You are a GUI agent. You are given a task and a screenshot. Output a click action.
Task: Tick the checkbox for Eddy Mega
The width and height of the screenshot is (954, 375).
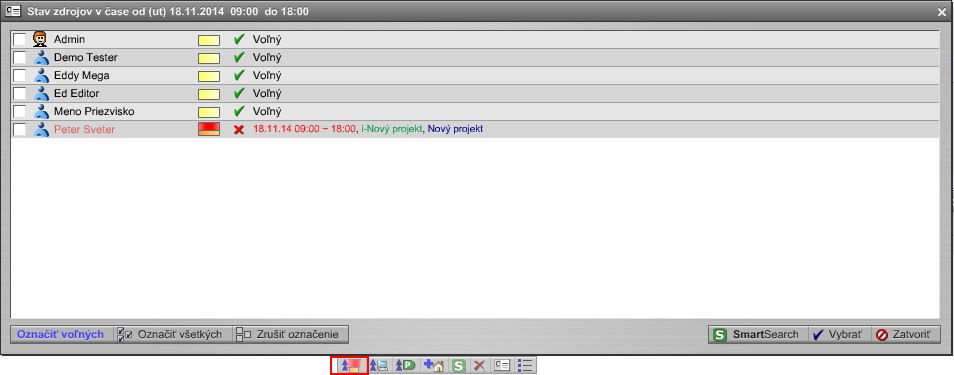pos(20,76)
